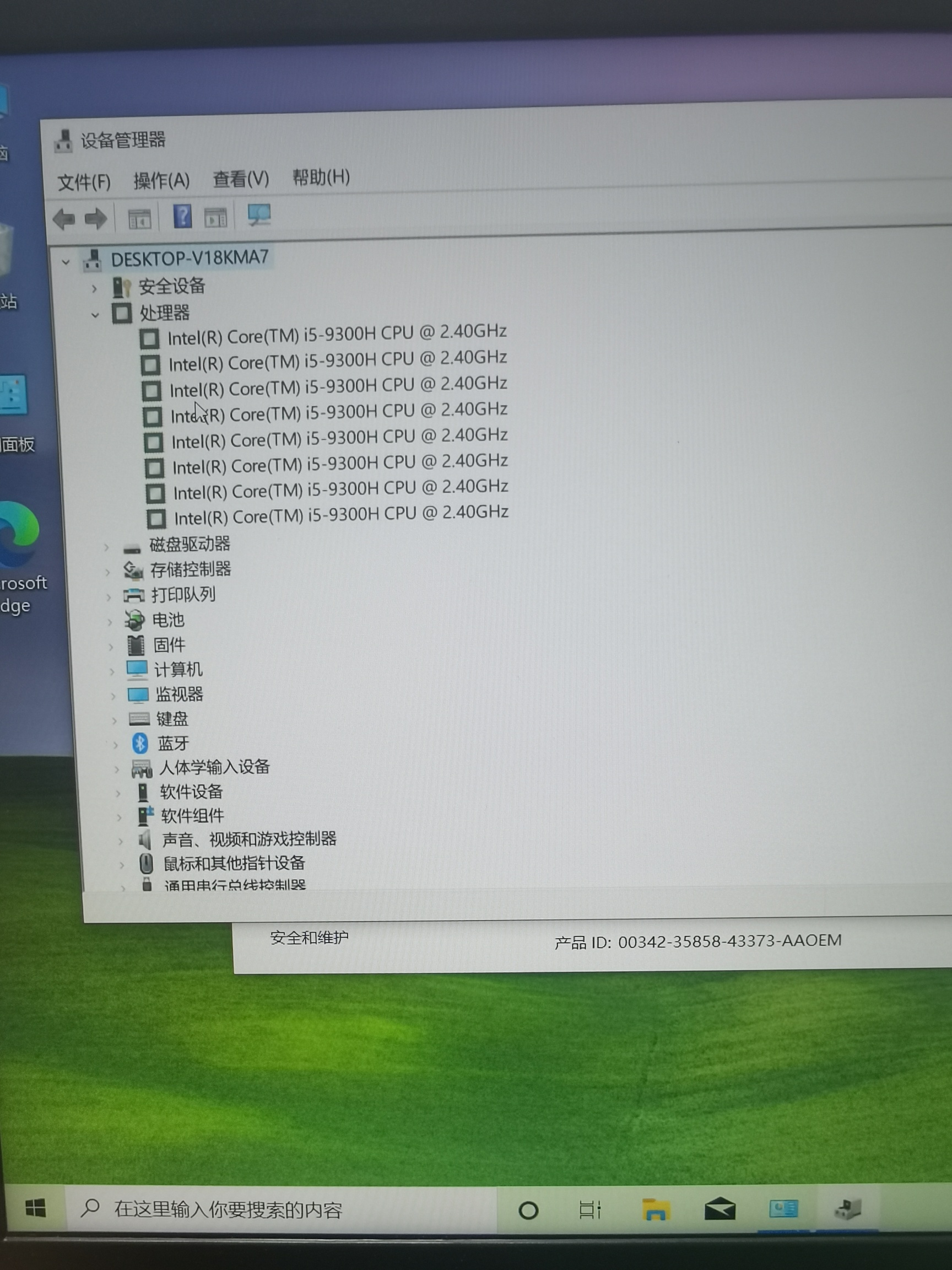This screenshot has width=952, height=1270.
Task: Click the 固件 firmware icon
Action: pyautogui.click(x=136, y=645)
